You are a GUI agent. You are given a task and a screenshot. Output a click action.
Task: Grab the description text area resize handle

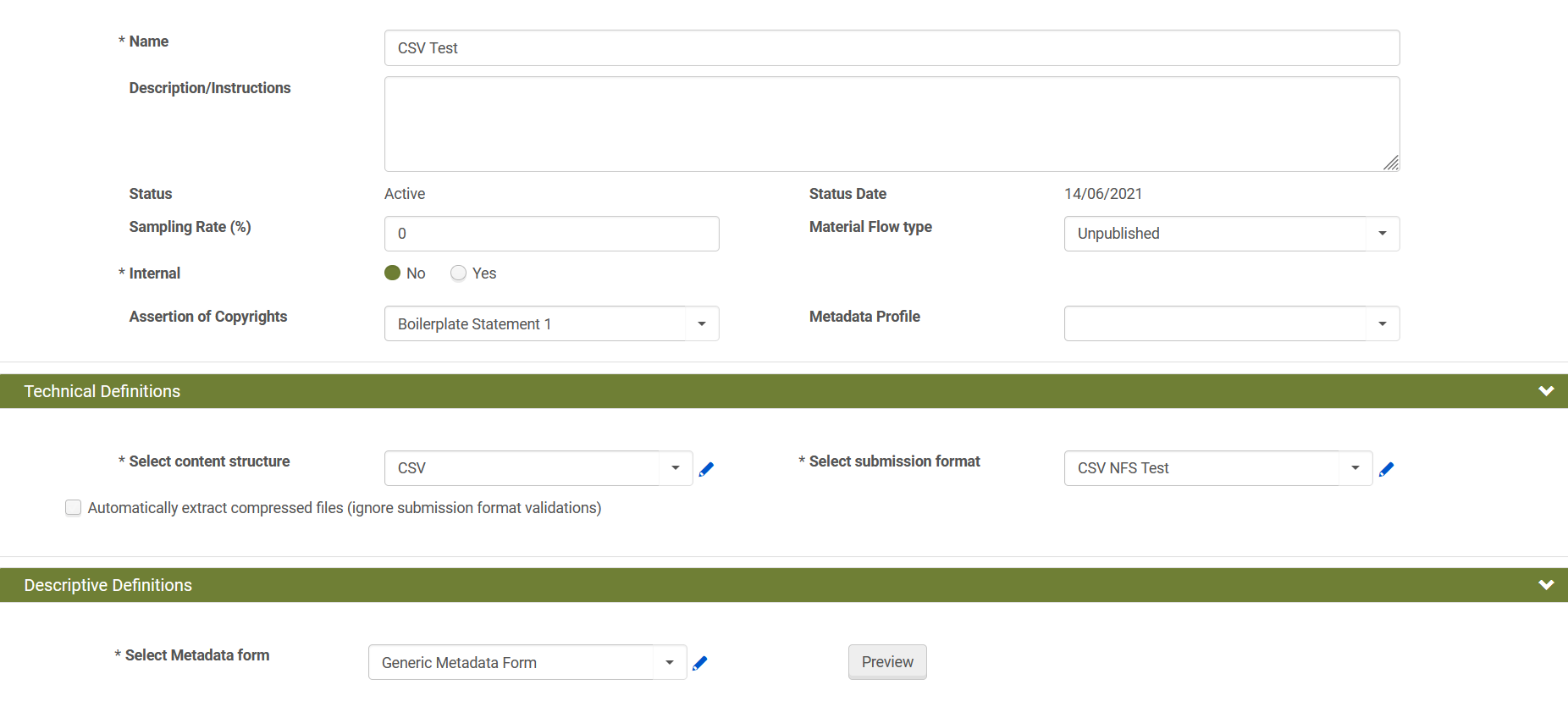click(x=1391, y=163)
